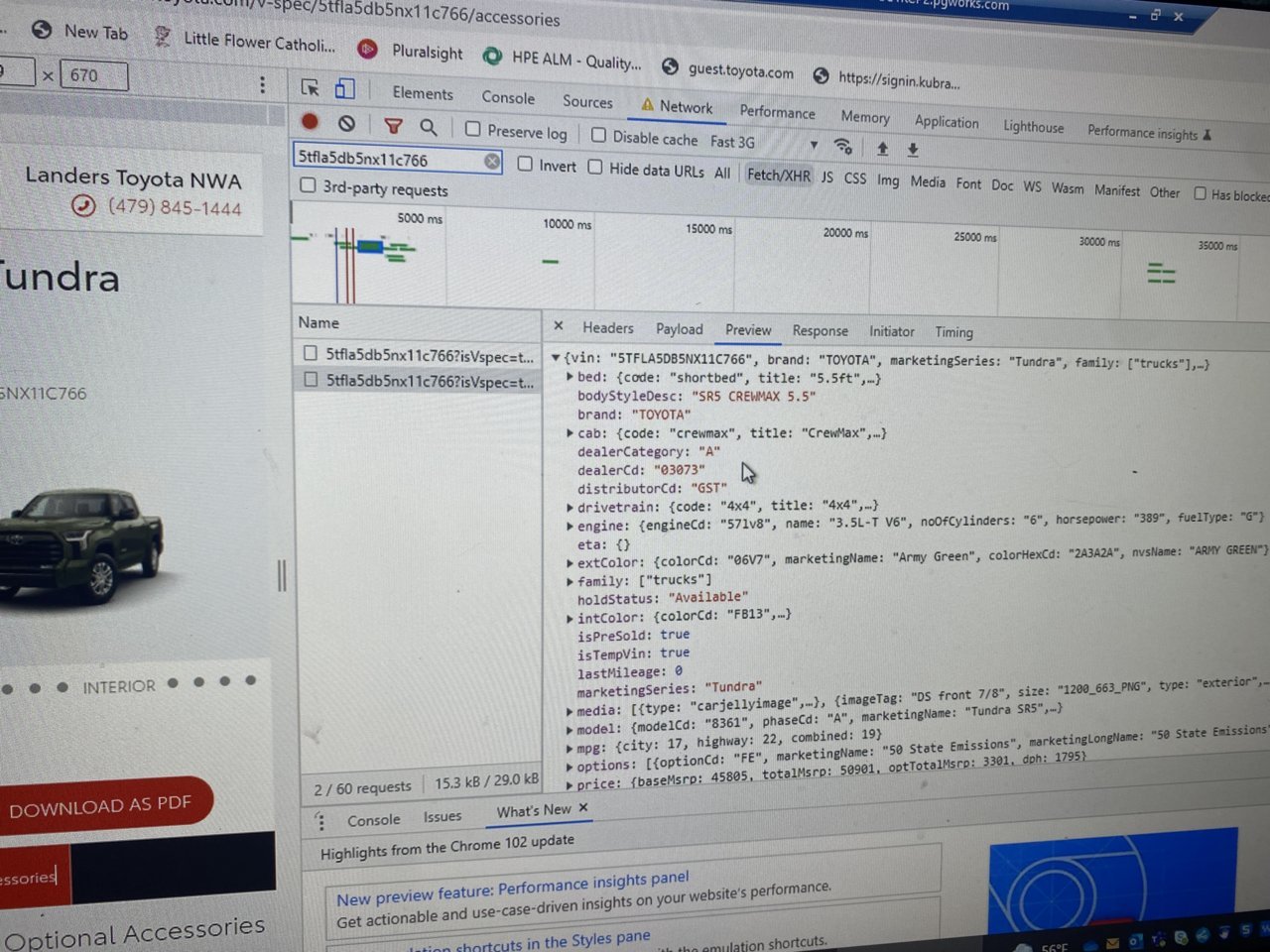Image resolution: width=1270 pixels, height=952 pixels.
Task: Open the Issues drawer tab
Action: tap(442, 816)
